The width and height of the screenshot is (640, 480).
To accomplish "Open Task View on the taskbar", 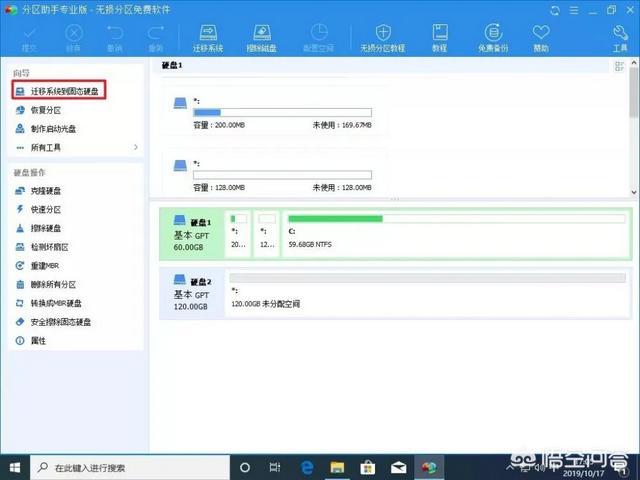I will point(275,467).
